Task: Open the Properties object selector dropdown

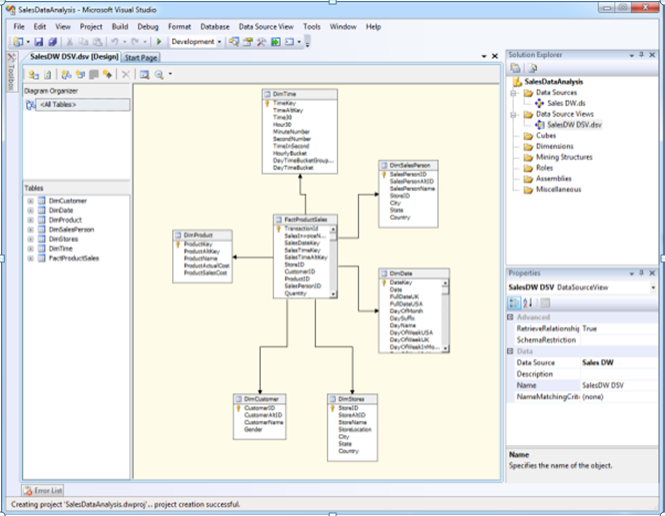Action: tap(653, 287)
